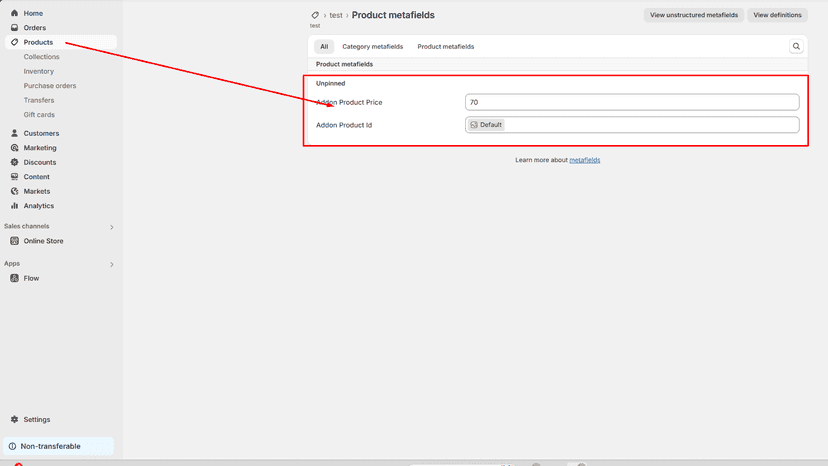Click the Discounts badge icon
The height and width of the screenshot is (466, 828).
pyautogui.click(x=14, y=162)
